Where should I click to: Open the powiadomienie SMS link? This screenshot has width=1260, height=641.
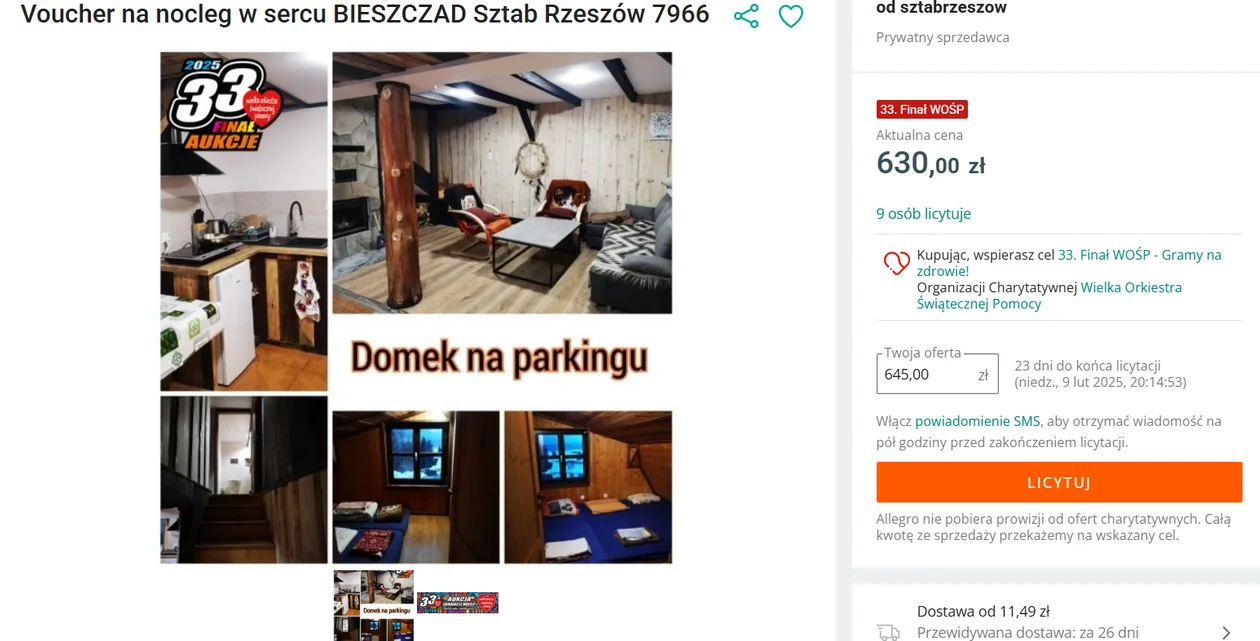(x=977, y=422)
